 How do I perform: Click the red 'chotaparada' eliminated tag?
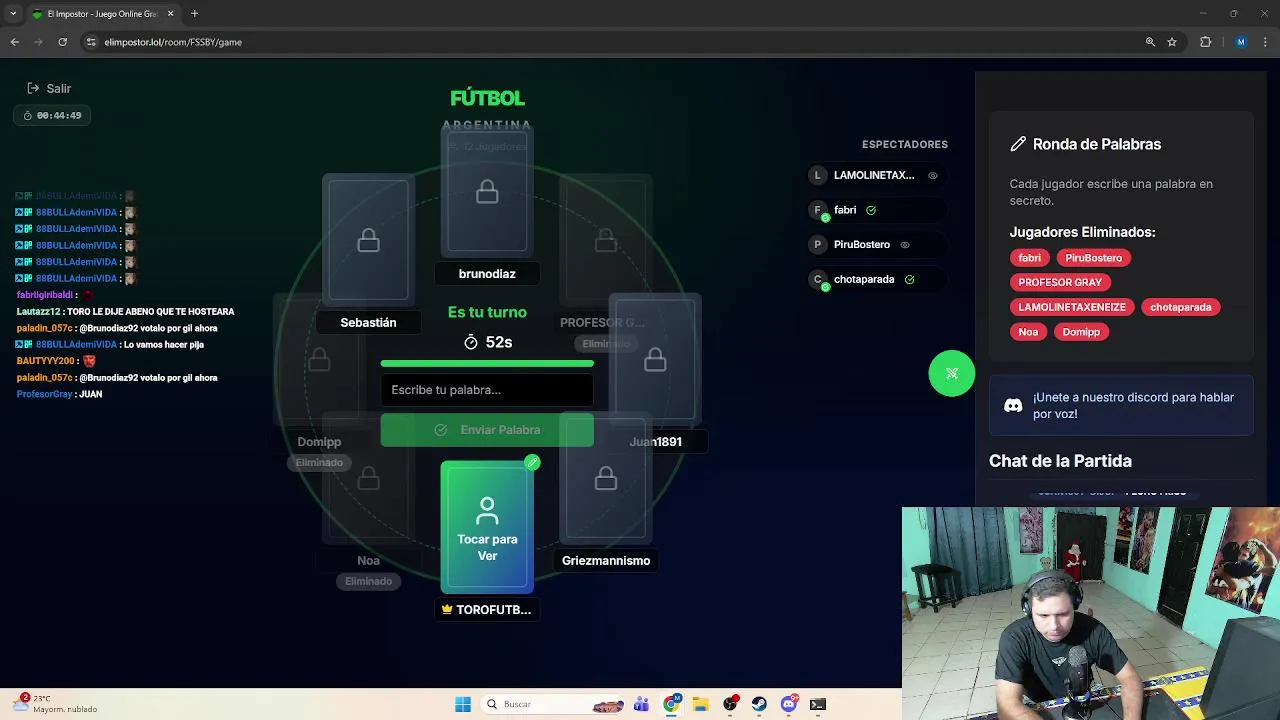[x=1180, y=307]
